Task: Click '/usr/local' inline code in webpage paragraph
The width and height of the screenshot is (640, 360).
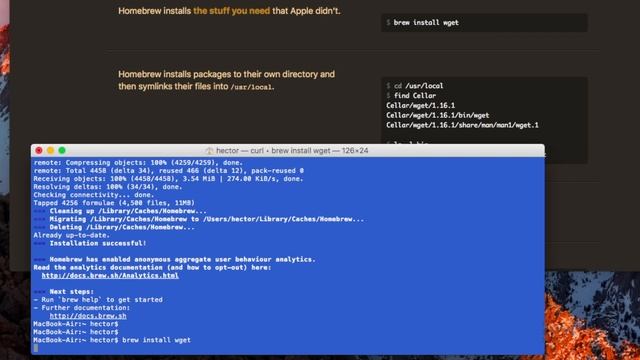Action: (251, 87)
